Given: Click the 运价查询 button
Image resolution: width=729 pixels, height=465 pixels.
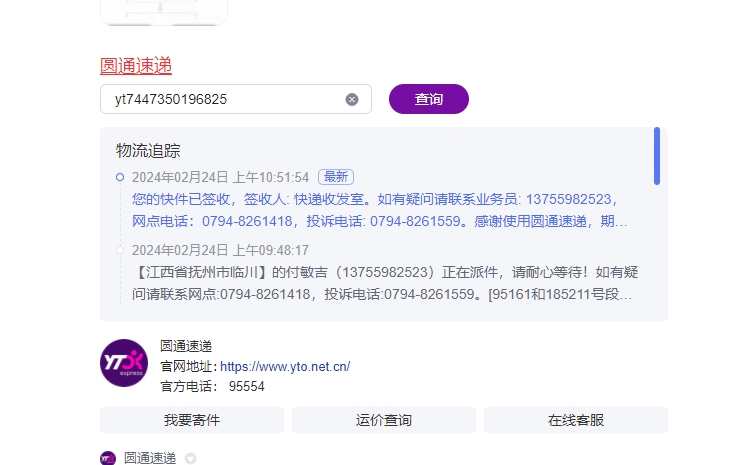Looking at the screenshot, I should [384, 420].
